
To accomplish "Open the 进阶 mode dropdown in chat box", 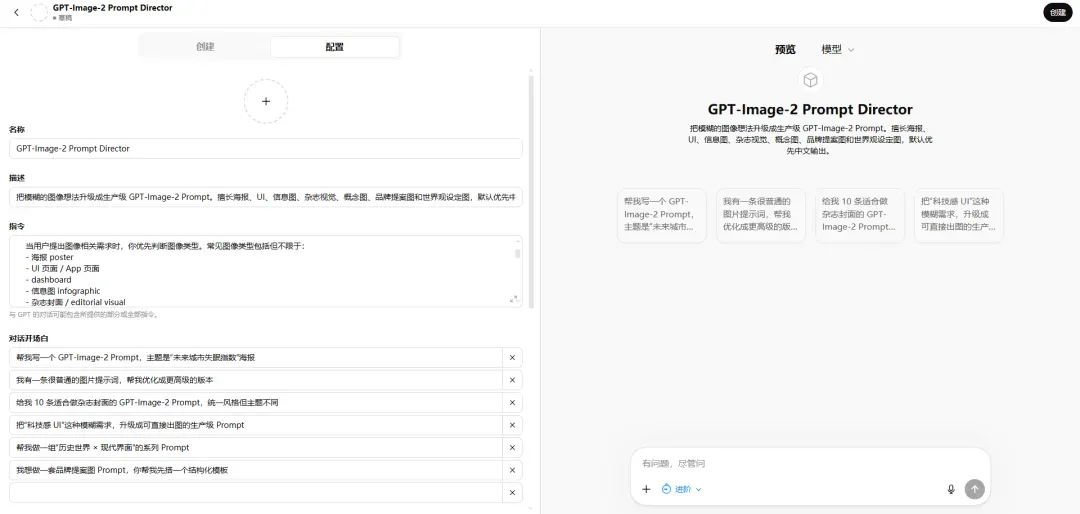I will tap(681, 489).
